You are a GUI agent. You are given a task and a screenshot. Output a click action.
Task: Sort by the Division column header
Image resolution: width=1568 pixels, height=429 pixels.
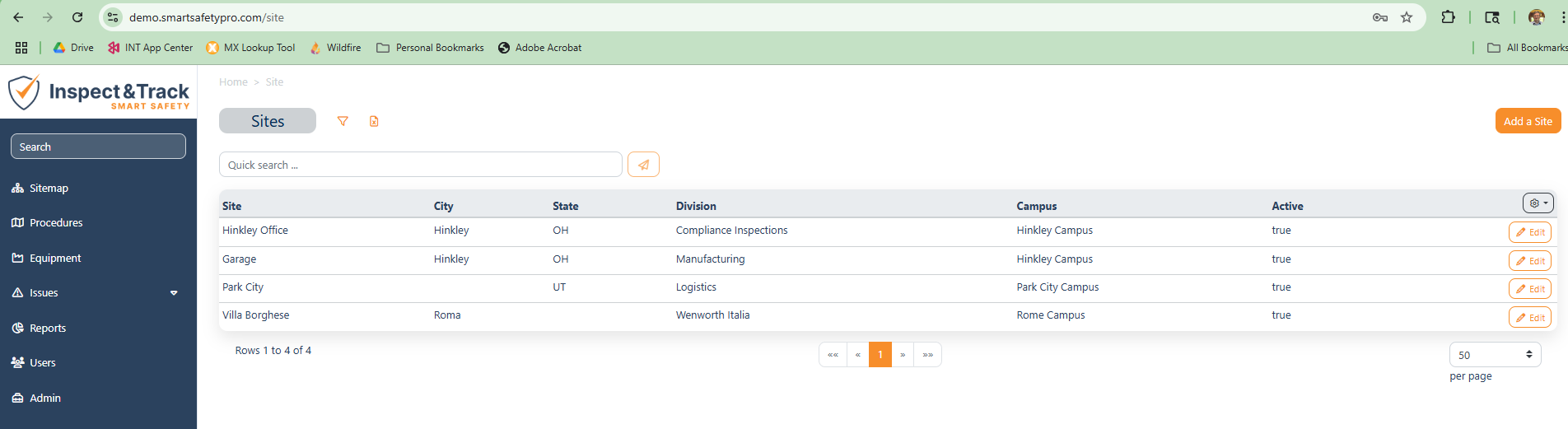pos(696,207)
